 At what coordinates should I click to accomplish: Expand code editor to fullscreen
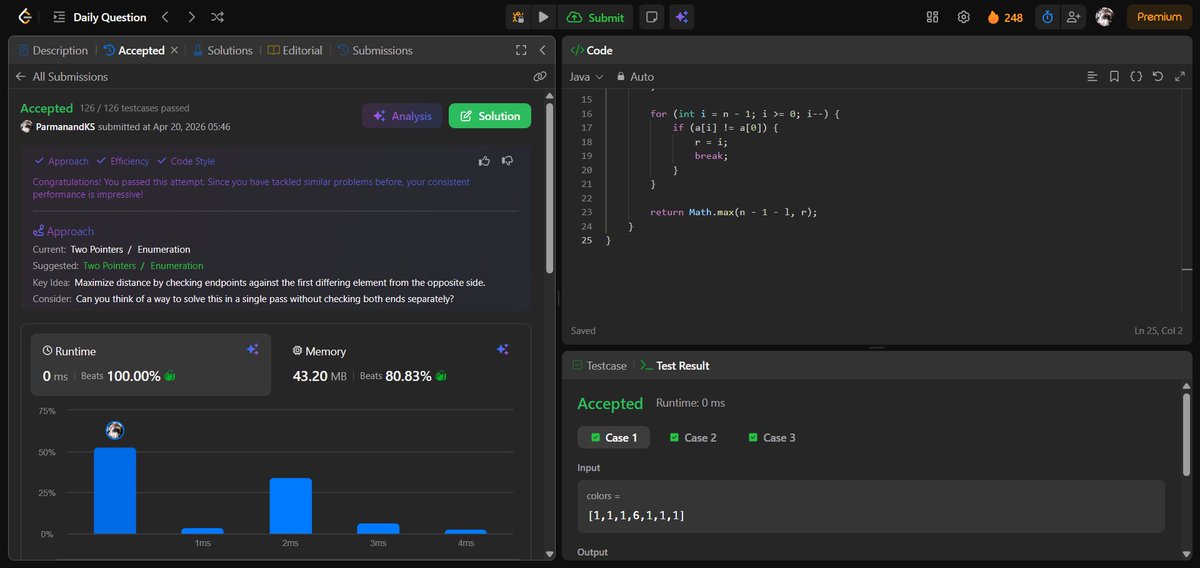click(x=1178, y=76)
